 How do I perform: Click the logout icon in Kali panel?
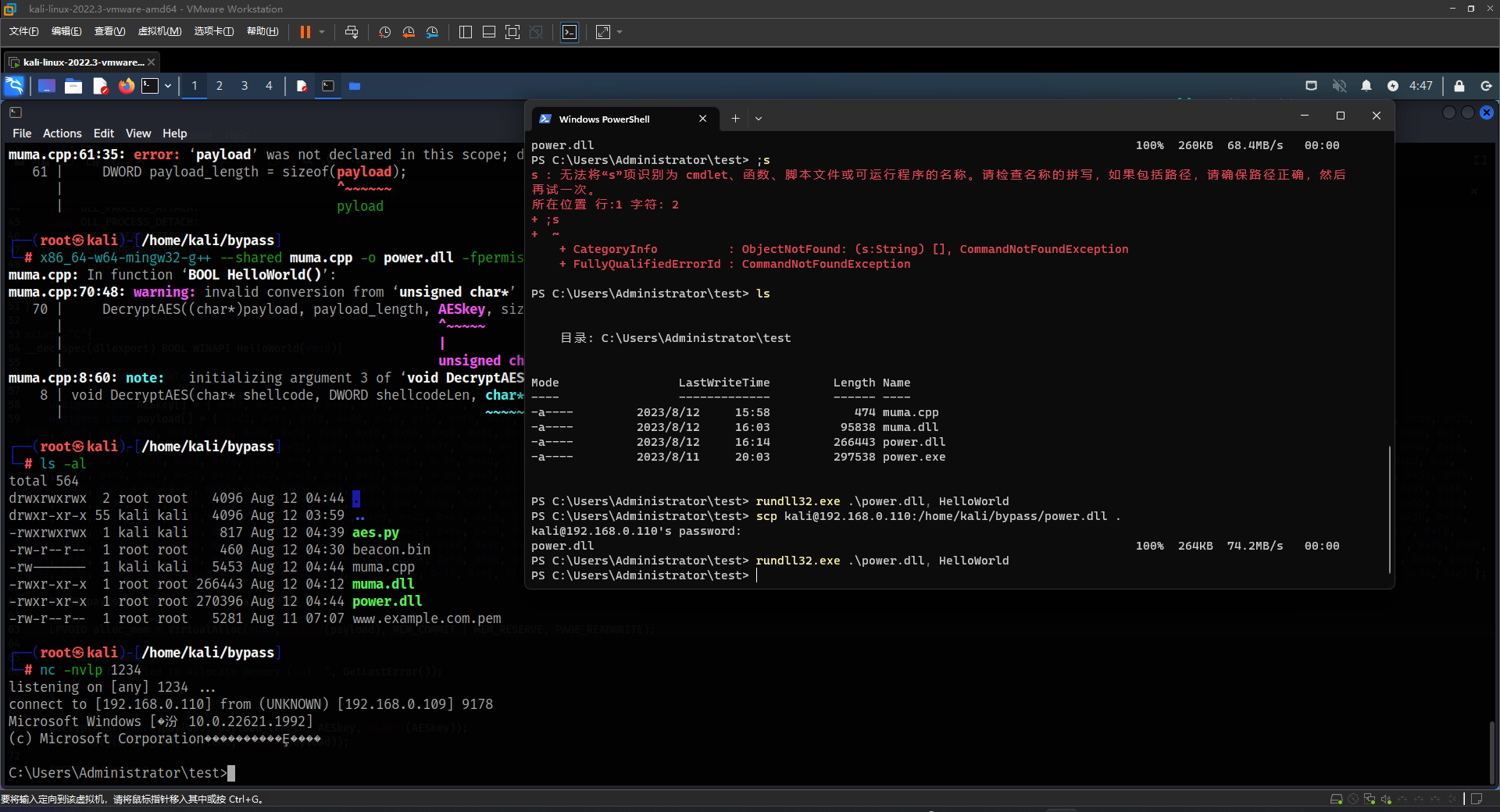pyautogui.click(x=1486, y=86)
